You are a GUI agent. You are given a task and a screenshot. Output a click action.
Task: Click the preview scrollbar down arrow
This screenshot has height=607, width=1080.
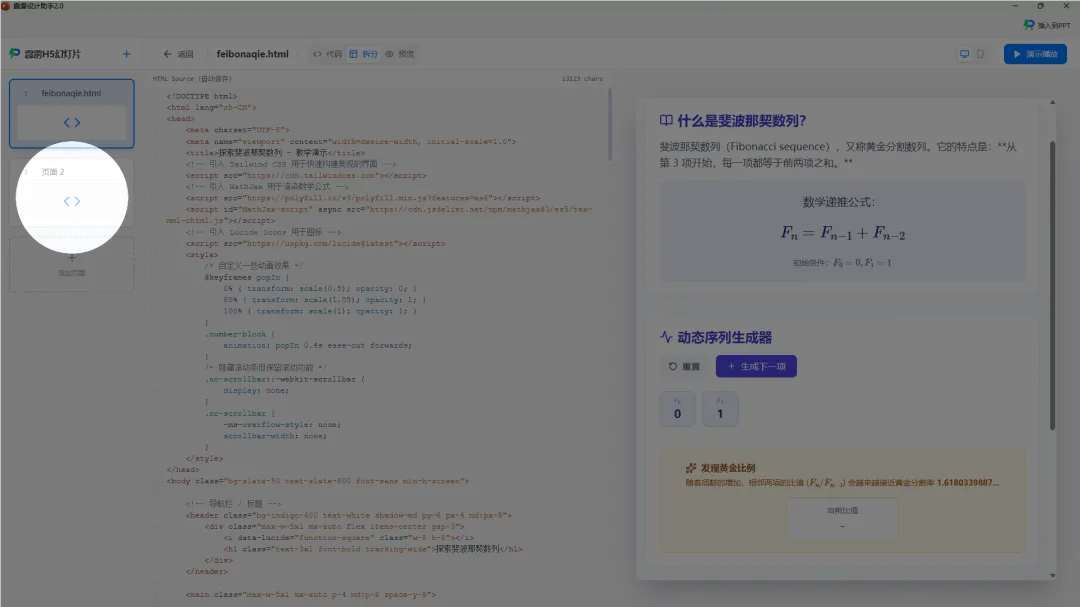[1052, 575]
